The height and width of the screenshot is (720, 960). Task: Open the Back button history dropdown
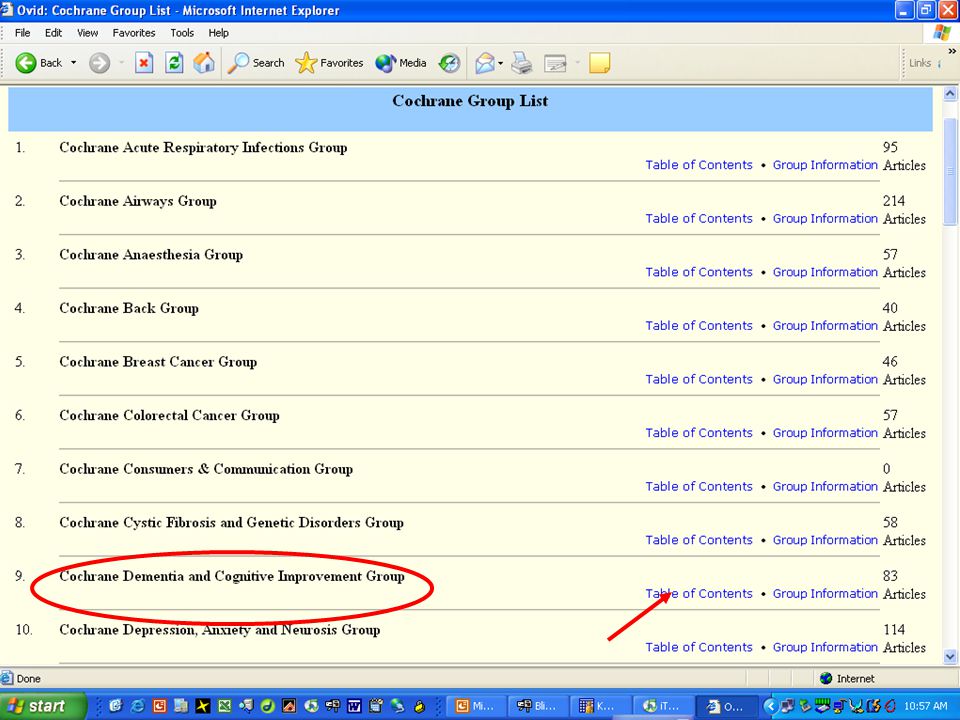[x=73, y=62]
